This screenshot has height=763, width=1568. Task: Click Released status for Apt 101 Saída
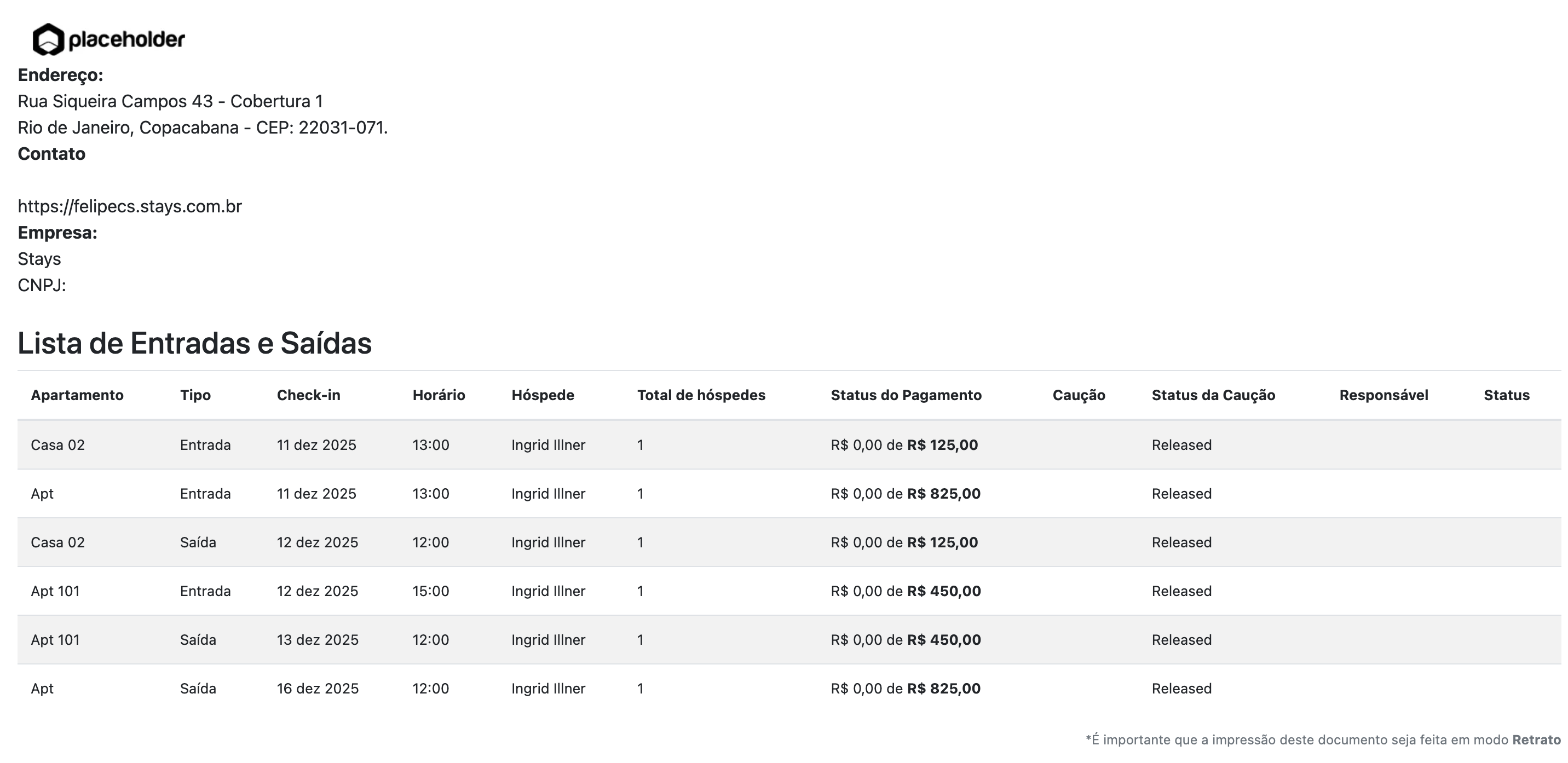point(1181,639)
